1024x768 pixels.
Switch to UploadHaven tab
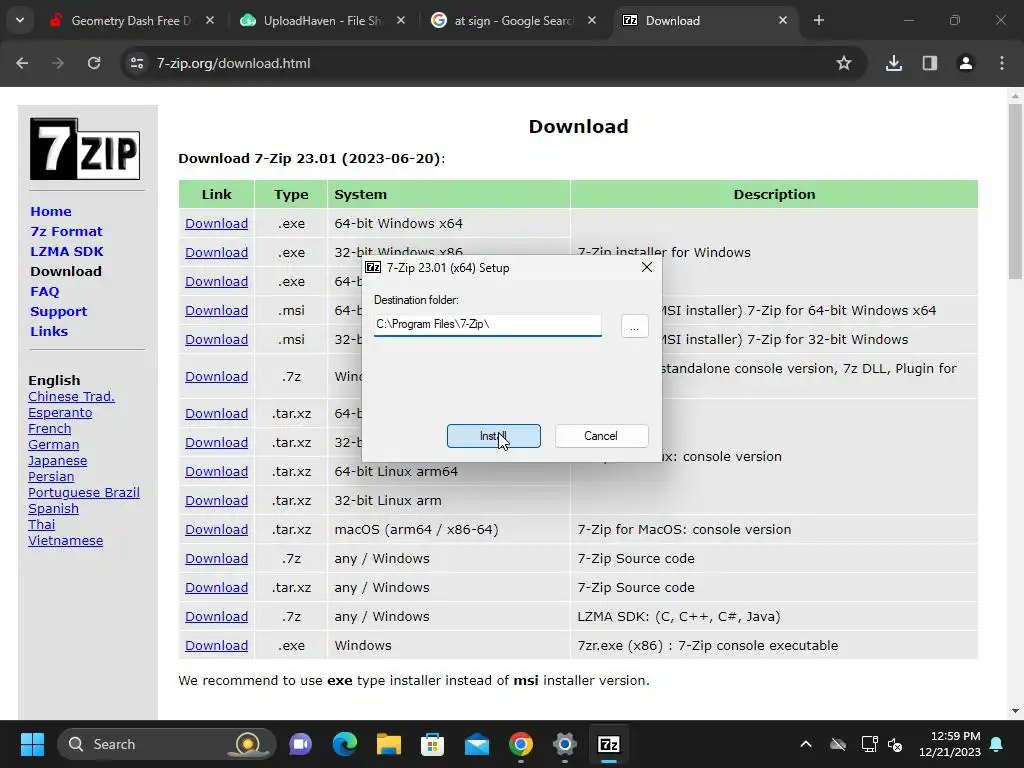pos(323,21)
